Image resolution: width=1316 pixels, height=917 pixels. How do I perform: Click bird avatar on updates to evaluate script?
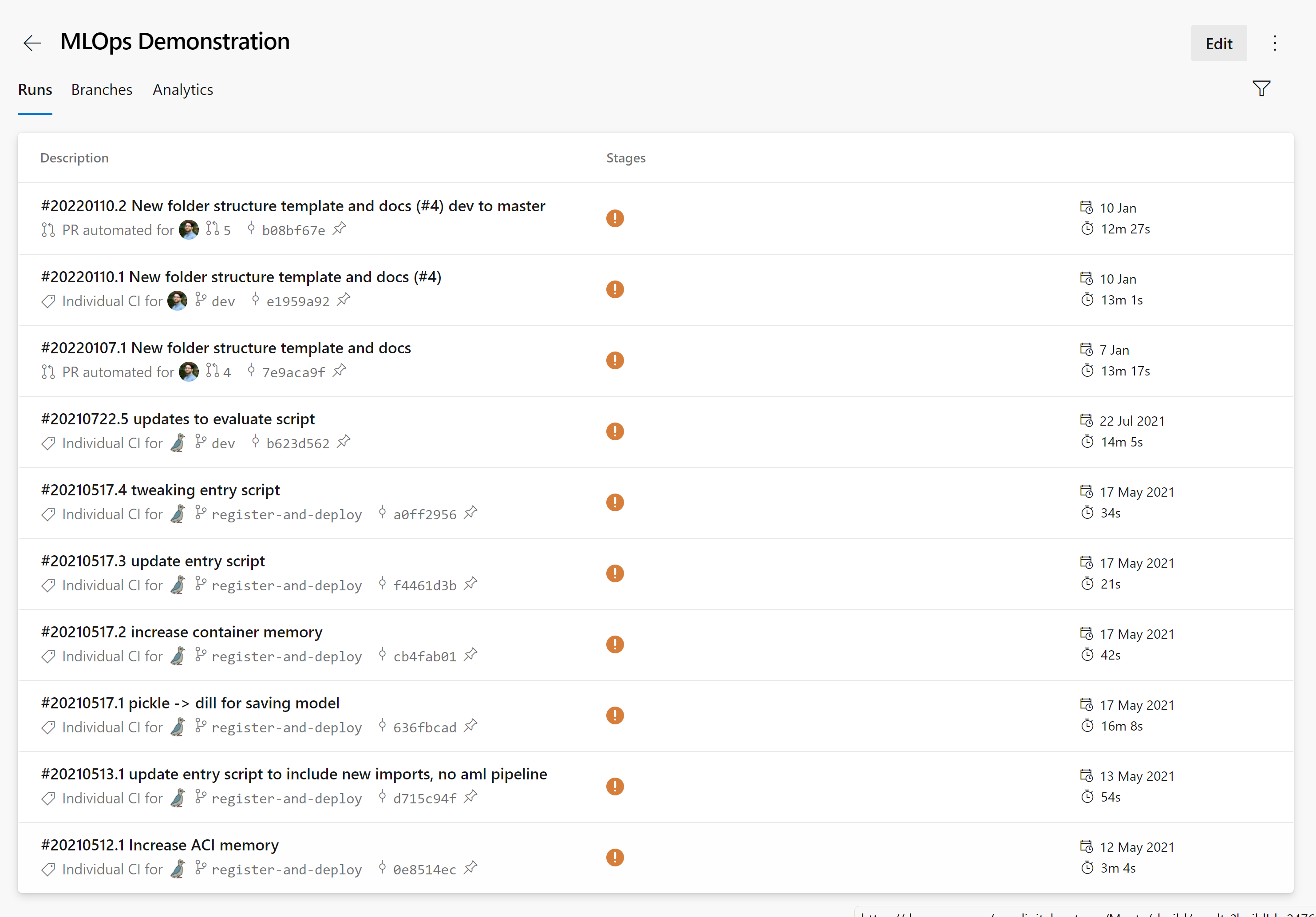178,443
